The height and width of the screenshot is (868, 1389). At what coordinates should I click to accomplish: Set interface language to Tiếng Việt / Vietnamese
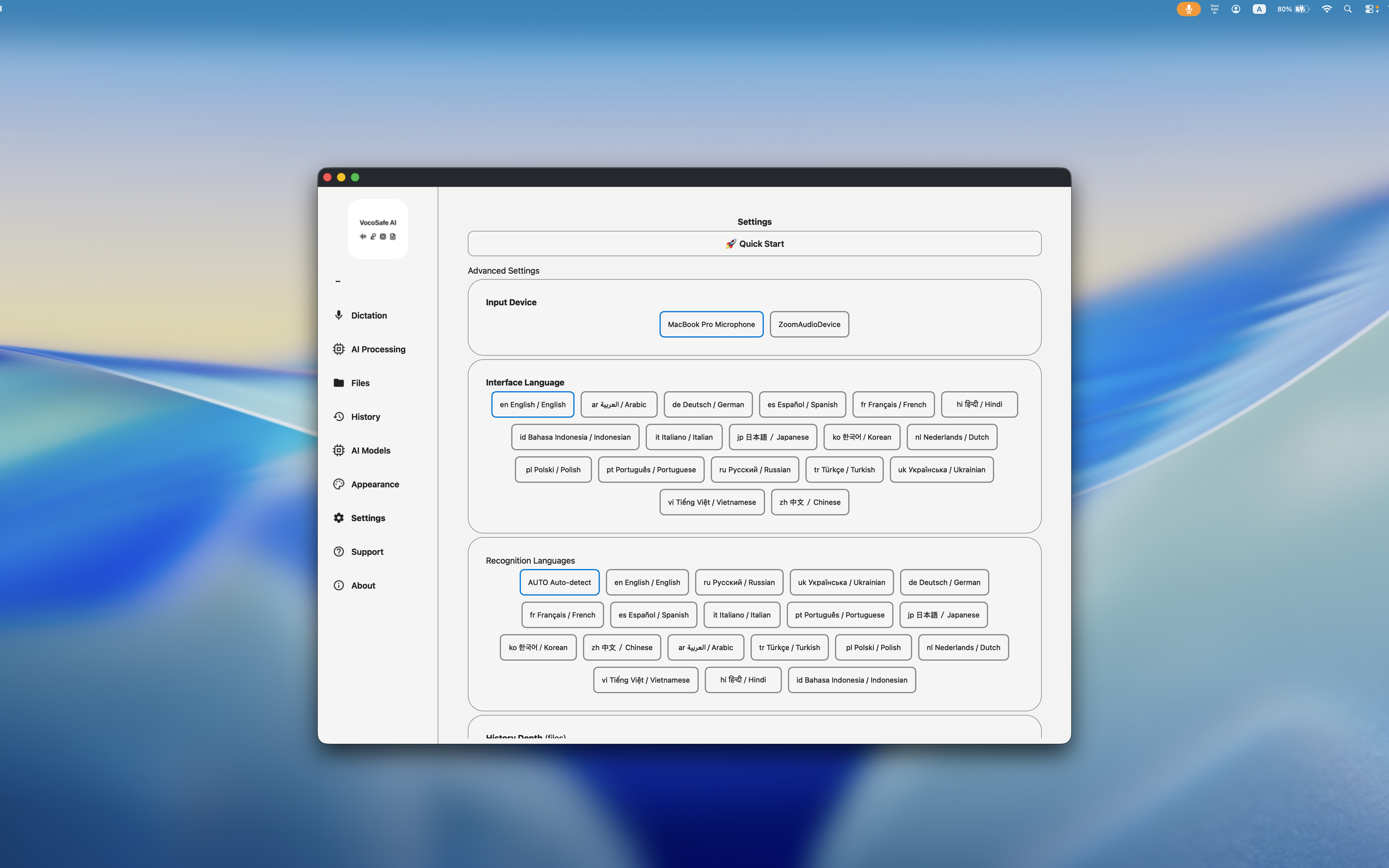tap(712, 502)
